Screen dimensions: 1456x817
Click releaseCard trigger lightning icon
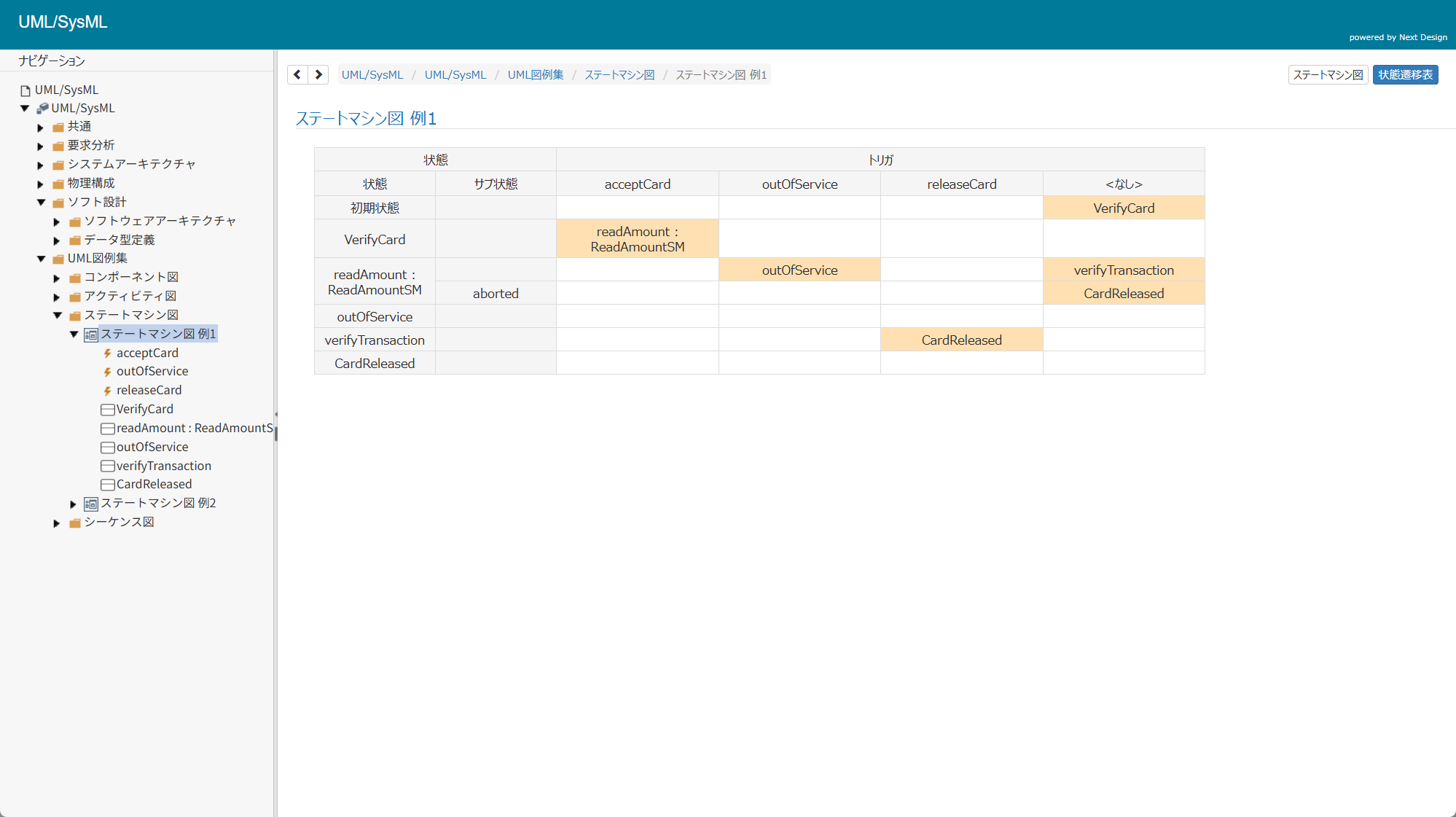tap(107, 391)
